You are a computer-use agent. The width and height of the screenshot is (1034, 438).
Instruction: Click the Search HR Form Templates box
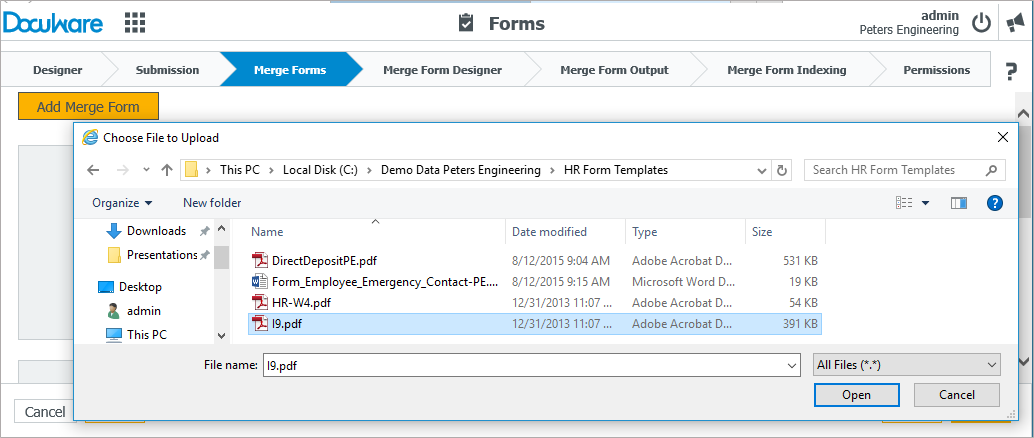point(893,170)
